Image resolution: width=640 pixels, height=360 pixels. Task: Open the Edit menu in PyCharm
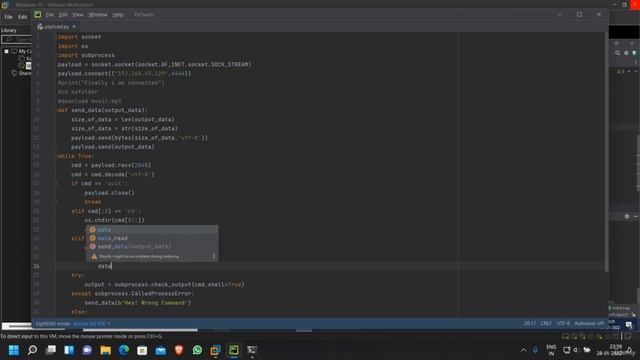pos(63,15)
